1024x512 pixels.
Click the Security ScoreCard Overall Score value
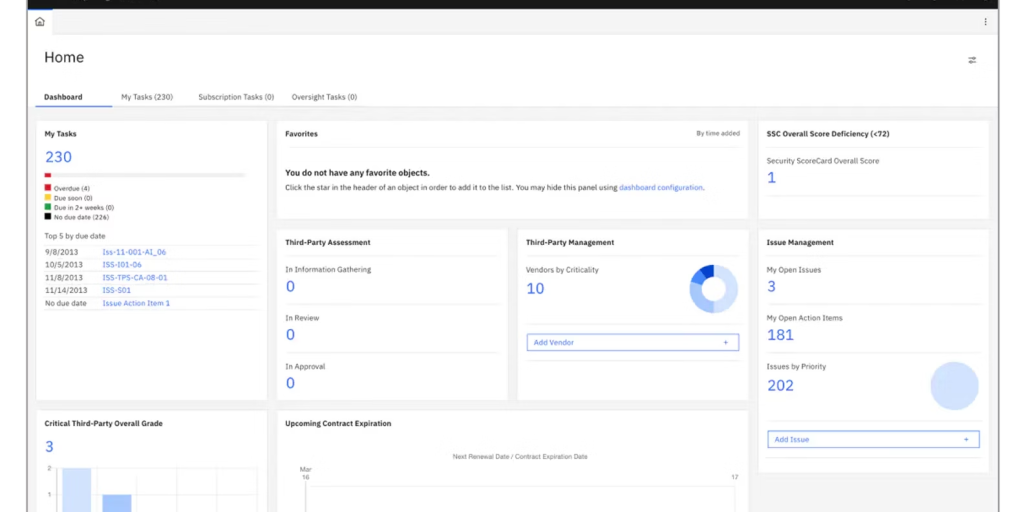tap(771, 178)
